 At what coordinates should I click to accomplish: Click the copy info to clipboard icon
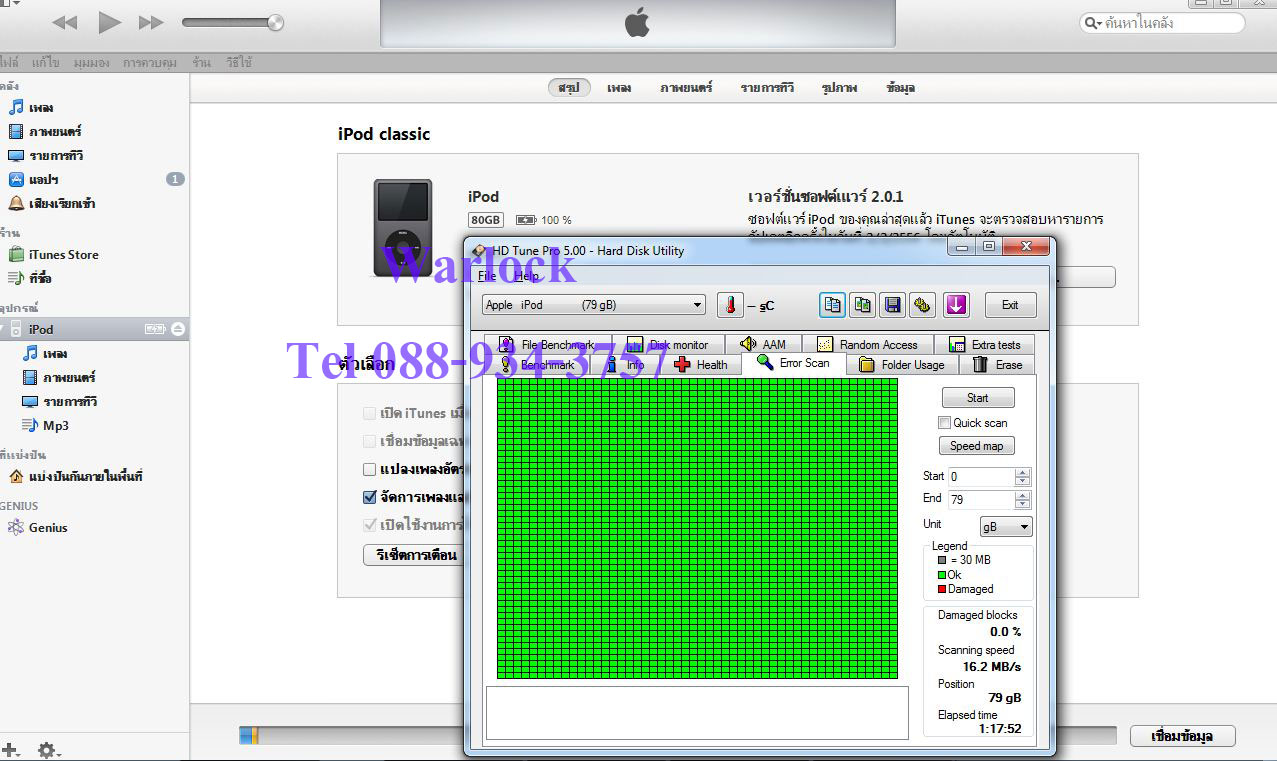click(x=831, y=305)
